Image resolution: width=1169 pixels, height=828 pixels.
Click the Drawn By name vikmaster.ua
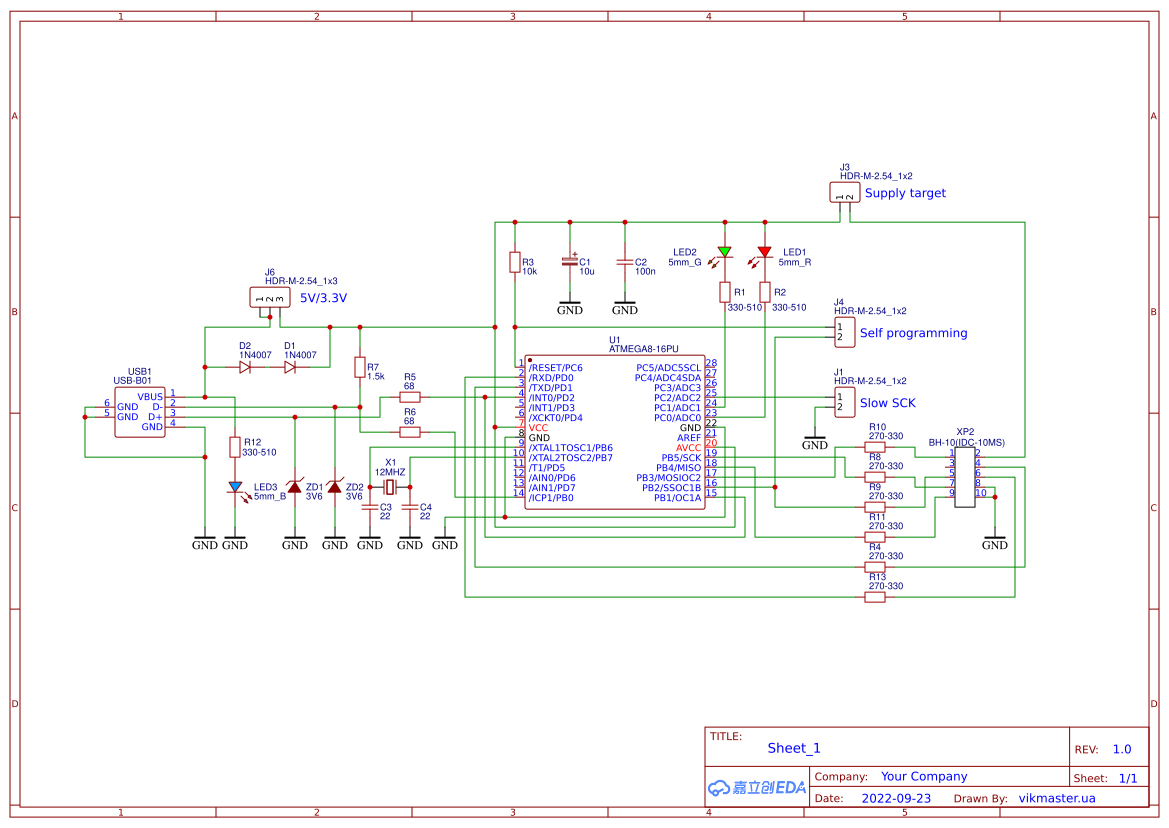[x=1057, y=798]
